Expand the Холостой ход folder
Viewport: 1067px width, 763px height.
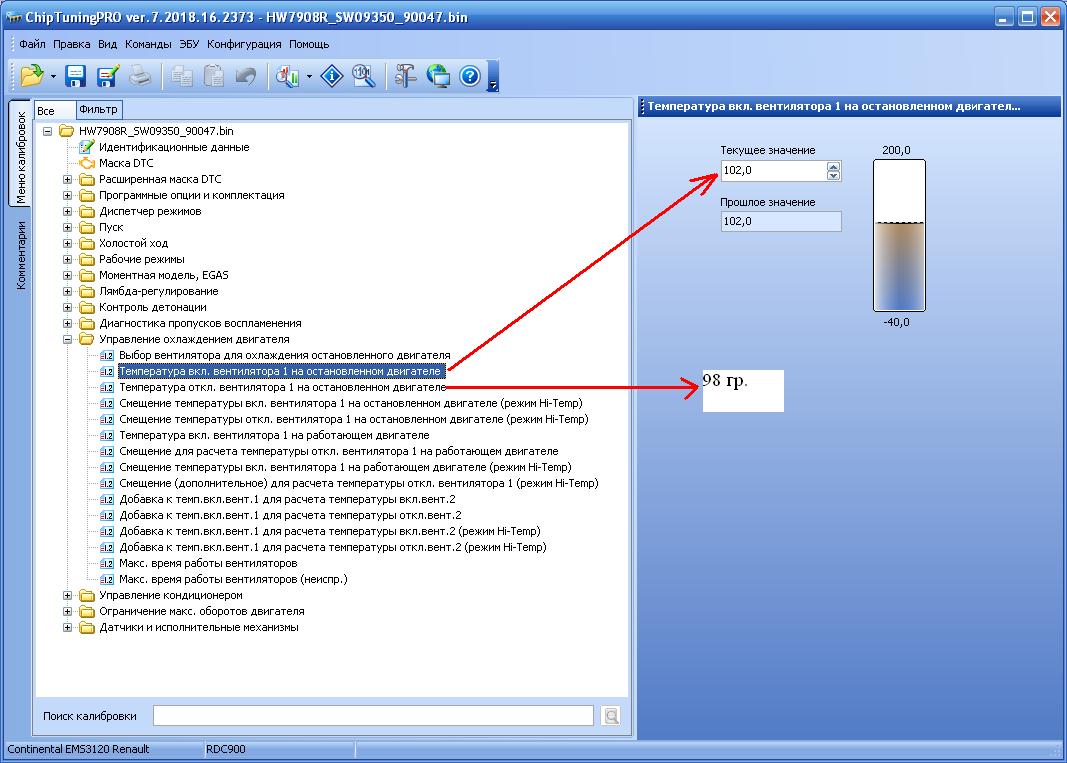(x=67, y=243)
